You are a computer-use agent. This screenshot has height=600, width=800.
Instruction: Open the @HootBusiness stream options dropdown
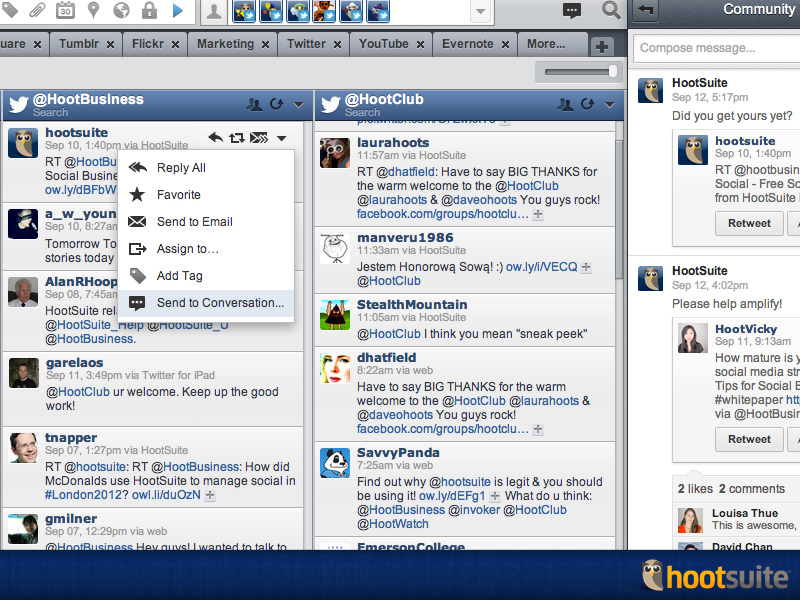[x=298, y=104]
